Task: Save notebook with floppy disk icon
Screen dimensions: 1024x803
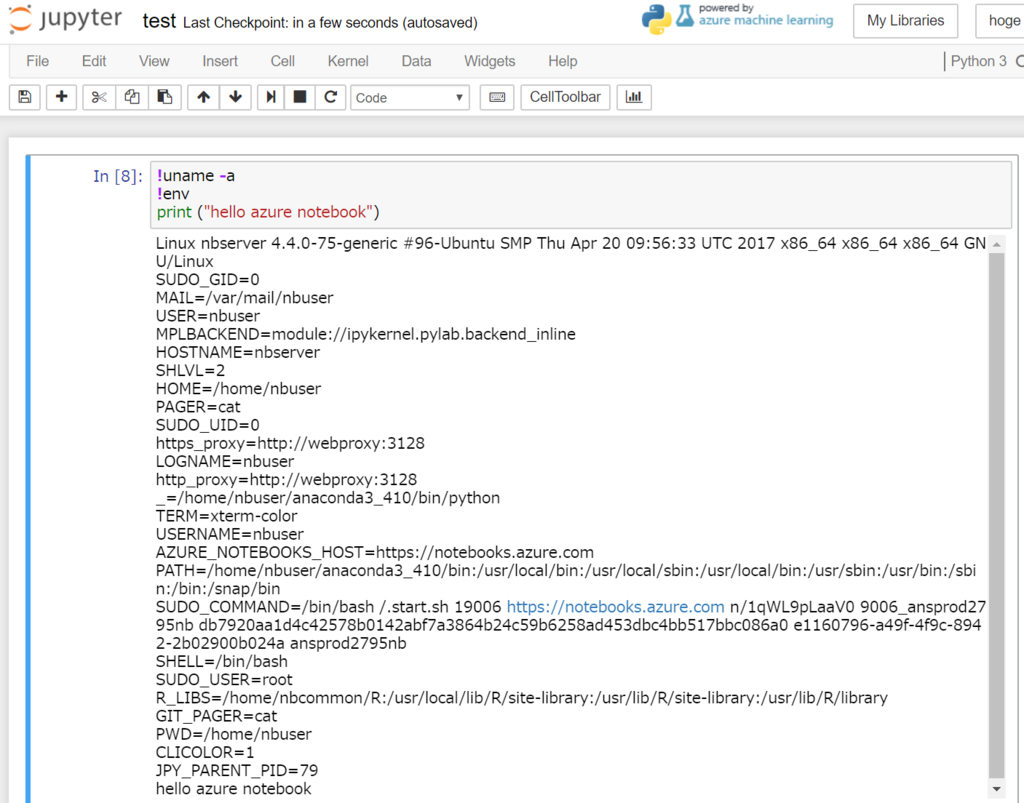Action: tap(25, 97)
